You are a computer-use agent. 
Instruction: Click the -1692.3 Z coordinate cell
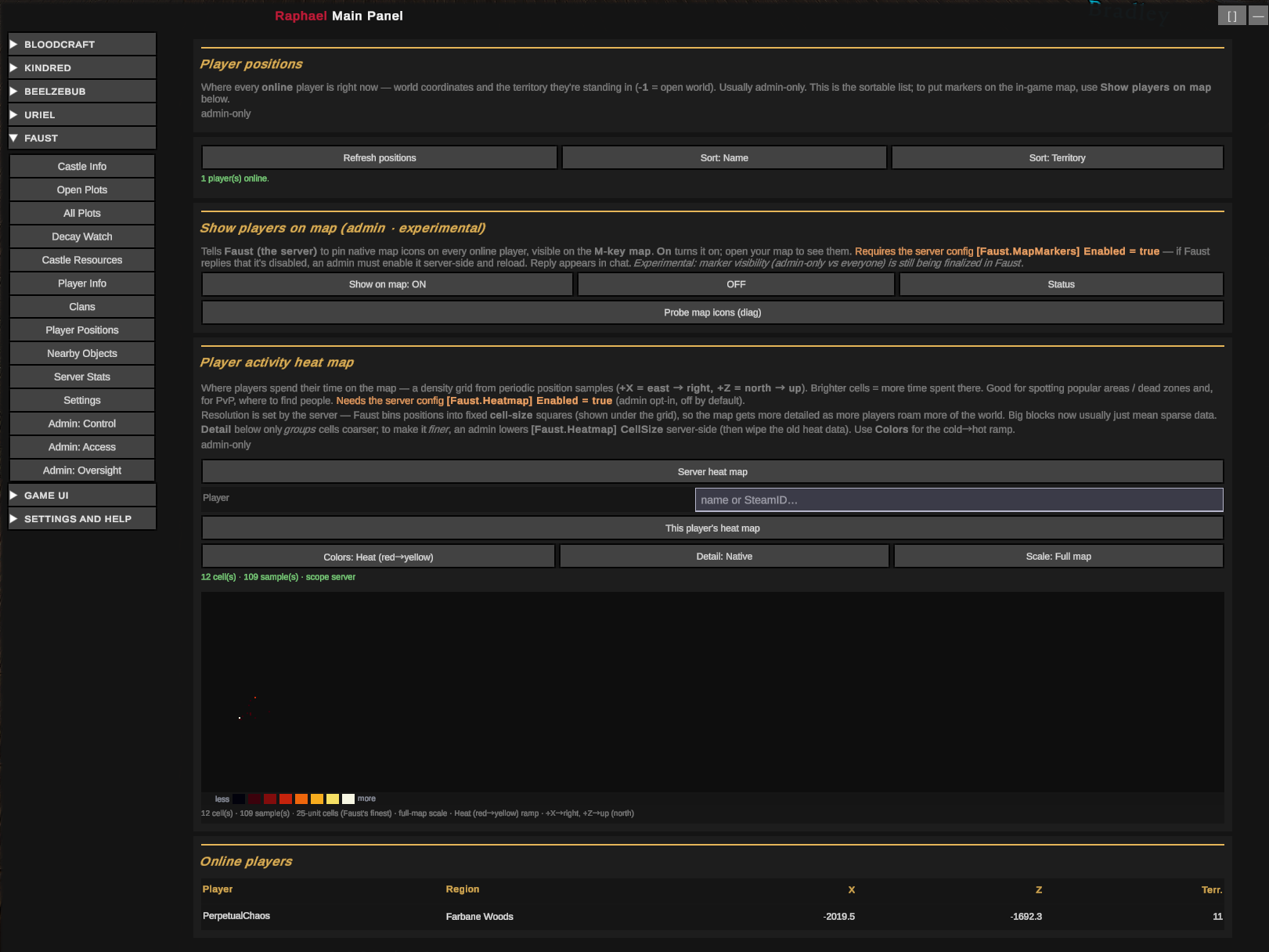(1026, 916)
